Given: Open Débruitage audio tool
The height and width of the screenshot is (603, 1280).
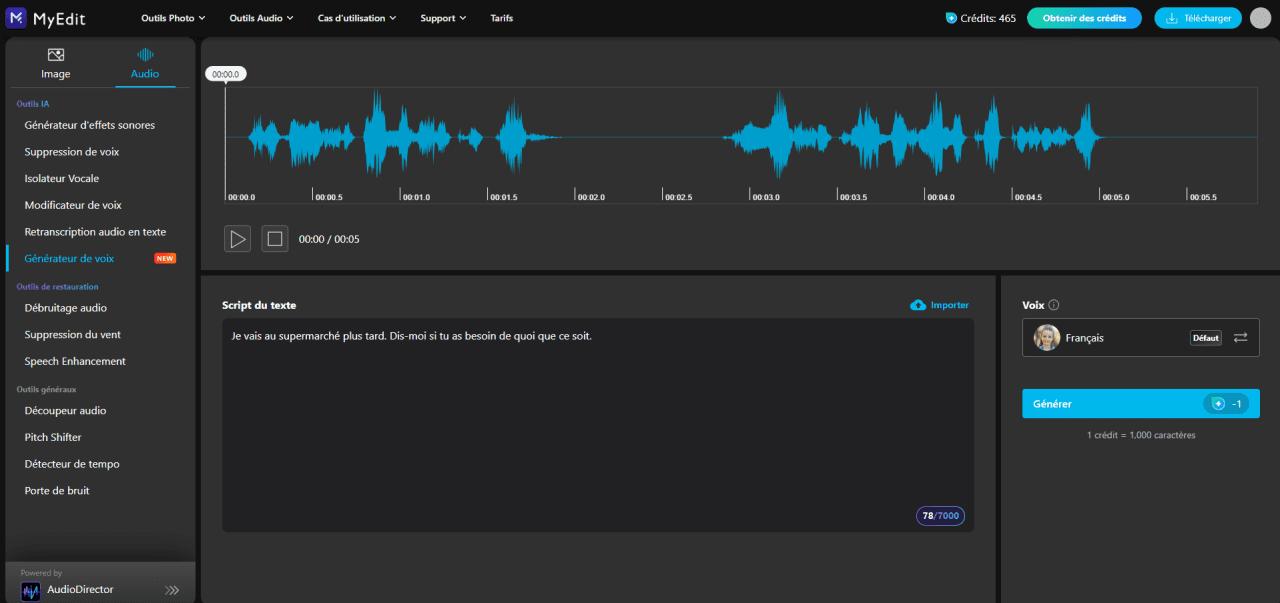Looking at the screenshot, I should 66,308.
